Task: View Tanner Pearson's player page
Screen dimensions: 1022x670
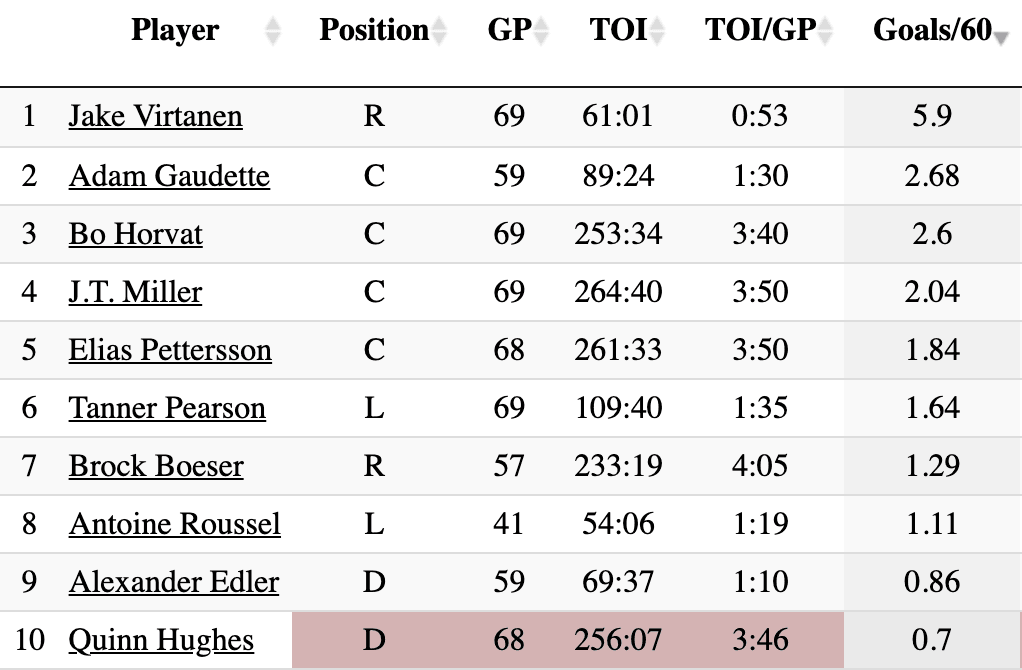Action: (167, 408)
